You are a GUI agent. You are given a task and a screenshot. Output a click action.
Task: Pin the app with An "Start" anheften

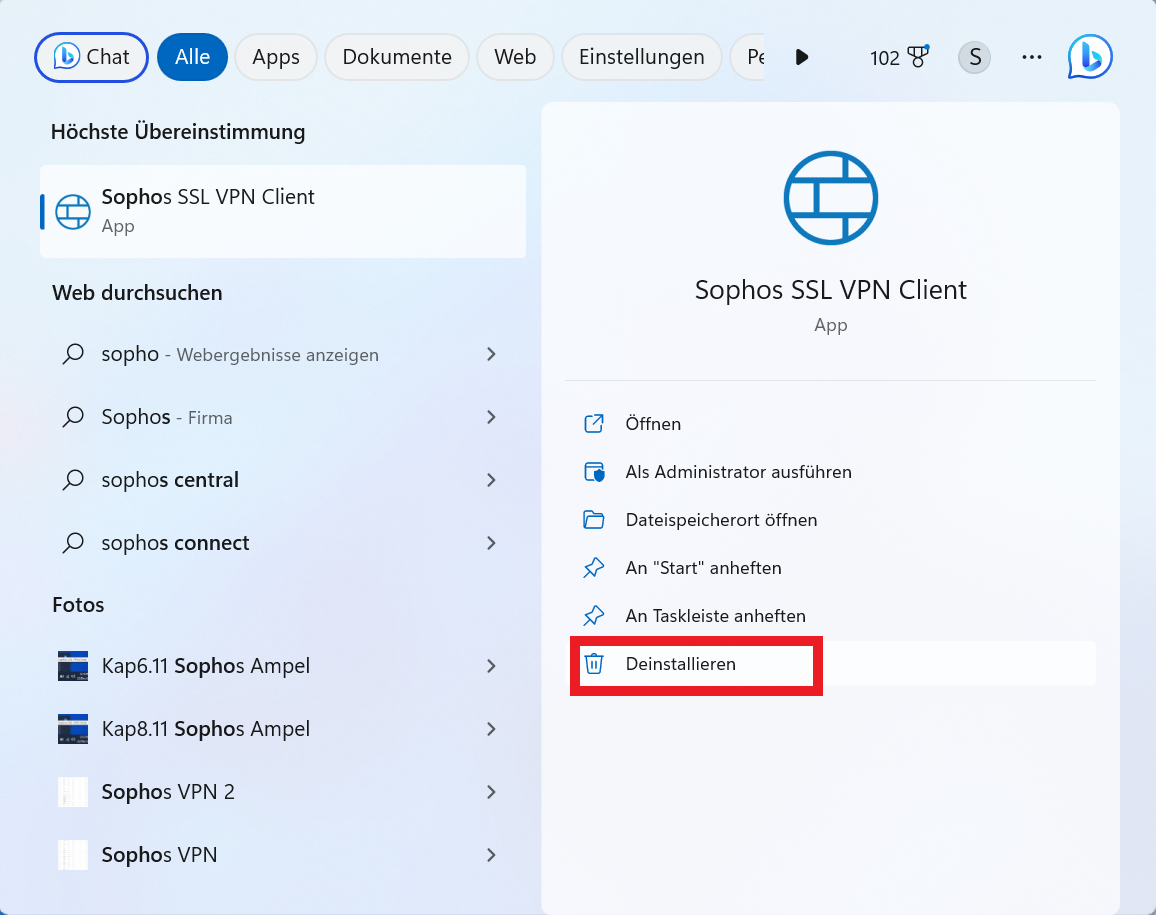coord(831,568)
